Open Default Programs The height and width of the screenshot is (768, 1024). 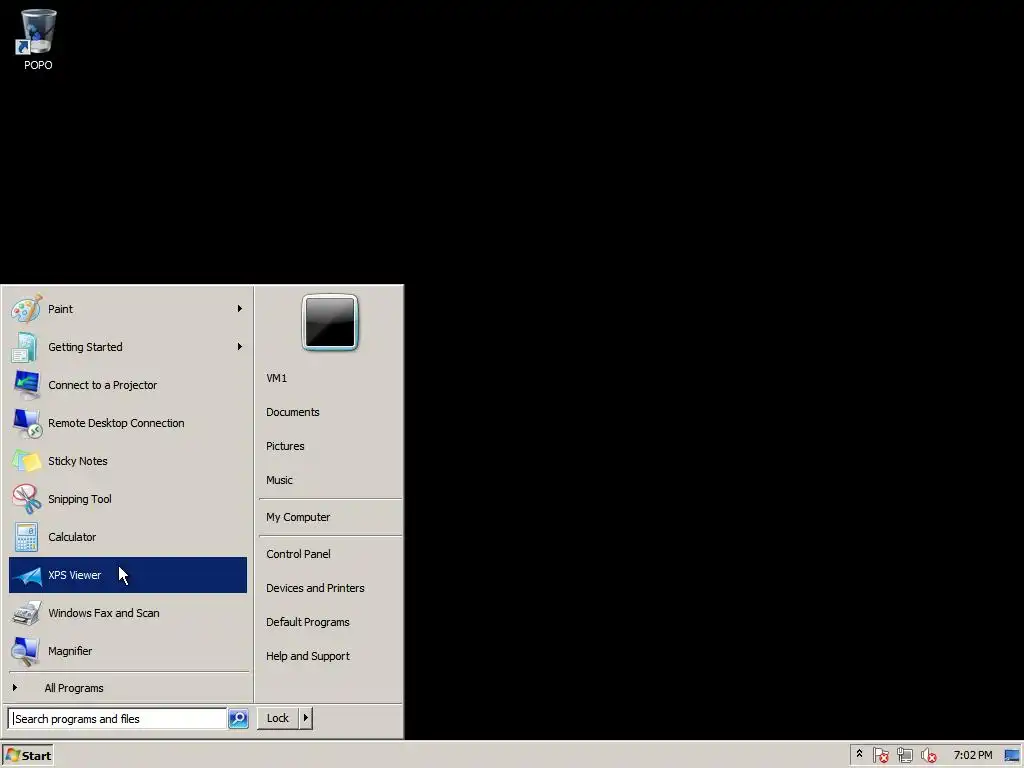click(308, 622)
